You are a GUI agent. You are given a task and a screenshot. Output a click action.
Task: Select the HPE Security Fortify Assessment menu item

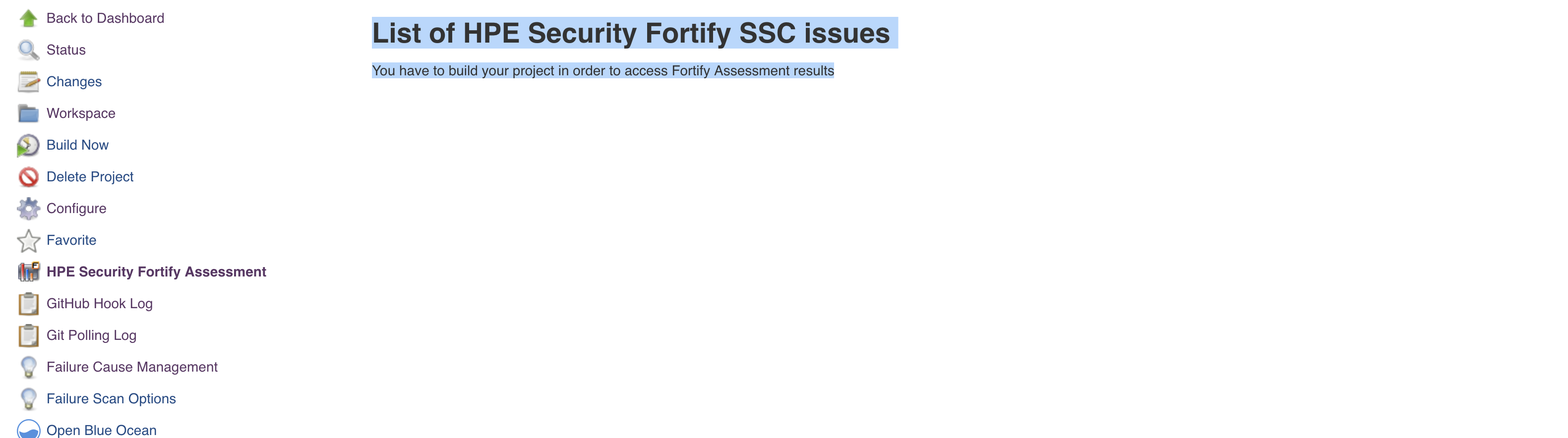[x=156, y=272]
